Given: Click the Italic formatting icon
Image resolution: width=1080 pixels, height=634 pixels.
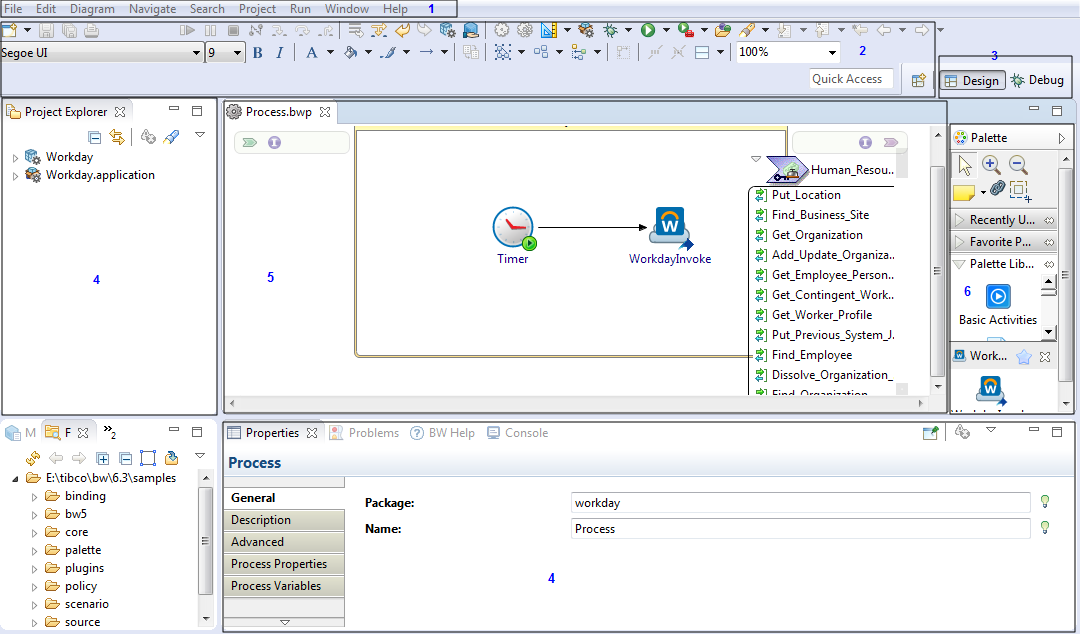Looking at the screenshot, I should coord(280,53).
